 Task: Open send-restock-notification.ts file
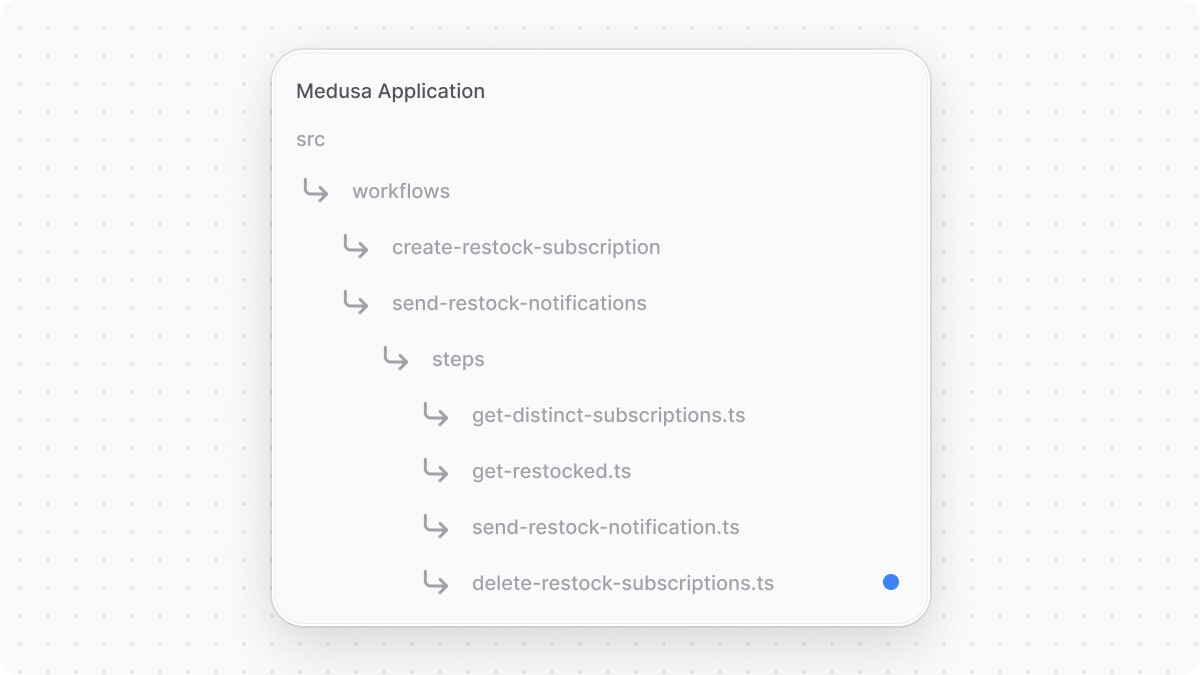point(605,527)
